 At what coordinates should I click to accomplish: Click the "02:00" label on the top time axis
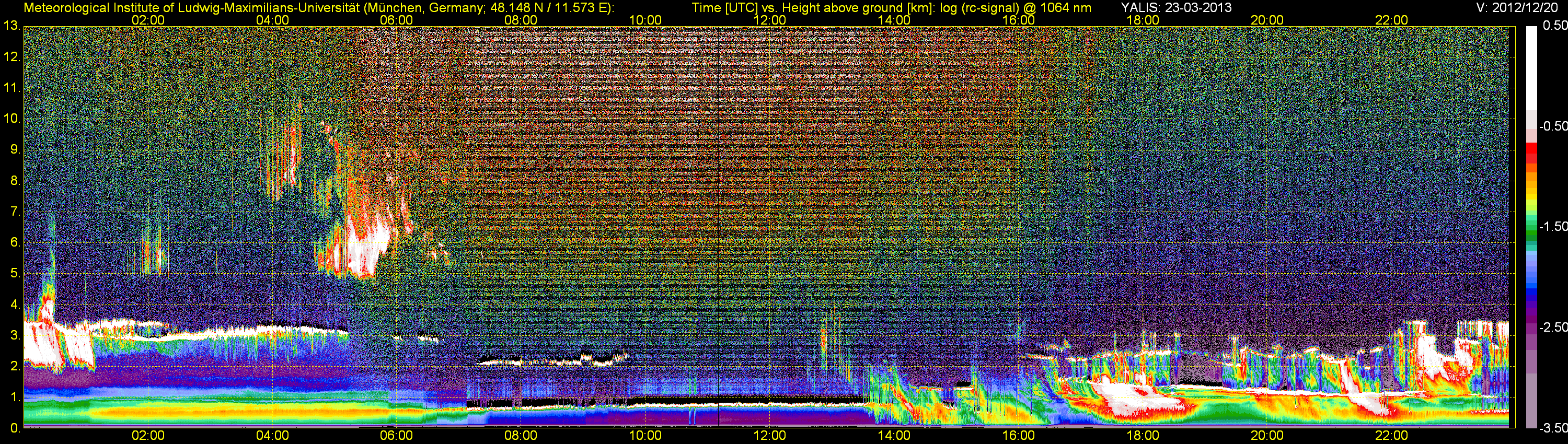tap(148, 20)
